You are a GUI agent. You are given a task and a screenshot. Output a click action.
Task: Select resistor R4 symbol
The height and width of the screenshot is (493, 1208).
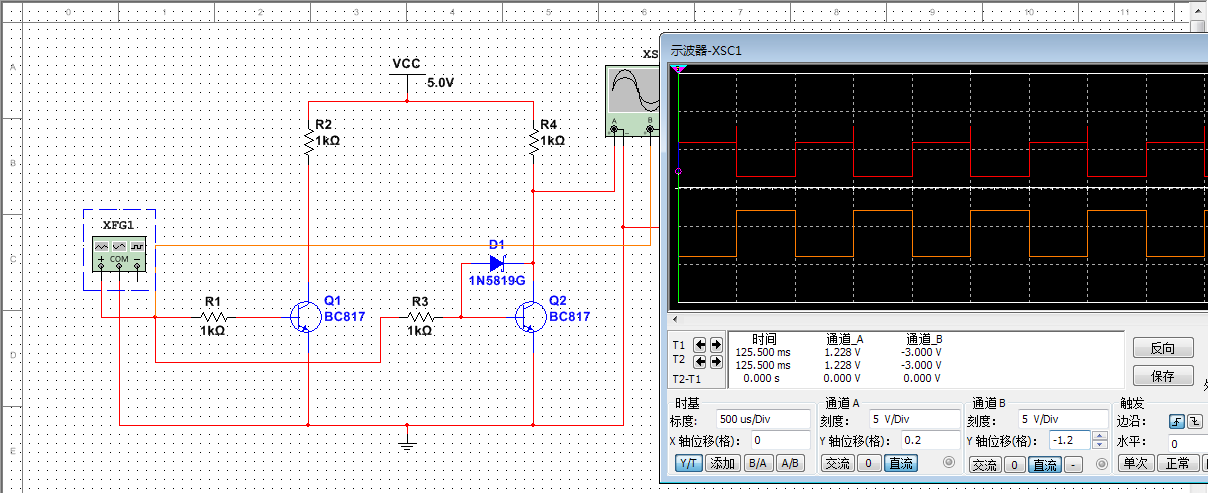(534, 142)
